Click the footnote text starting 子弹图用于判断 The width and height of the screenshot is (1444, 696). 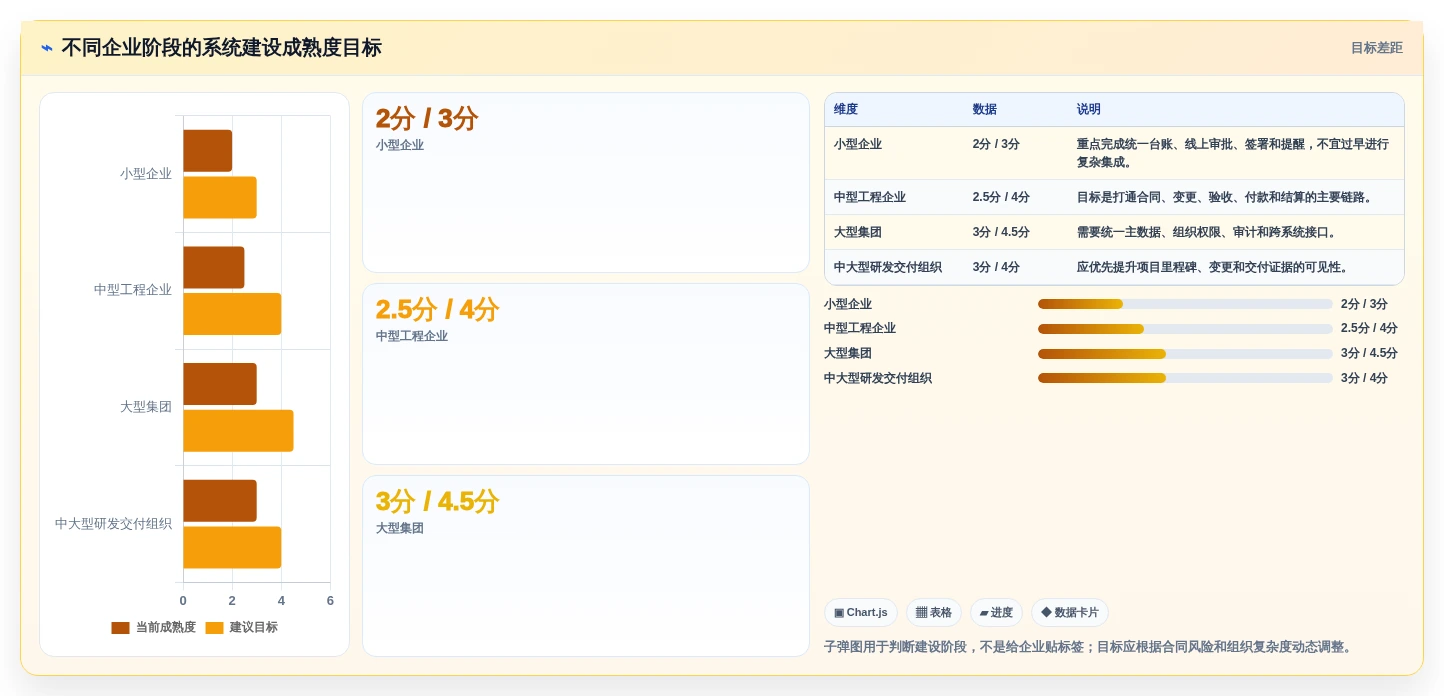coord(1090,647)
